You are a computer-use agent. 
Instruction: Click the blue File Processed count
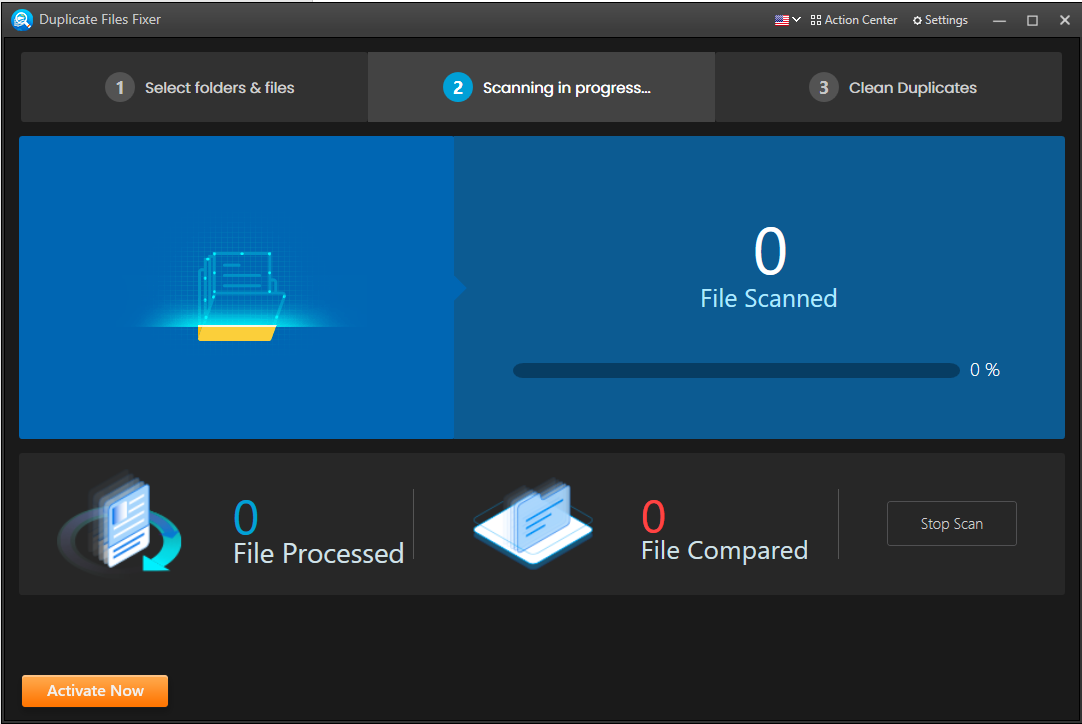[246, 518]
